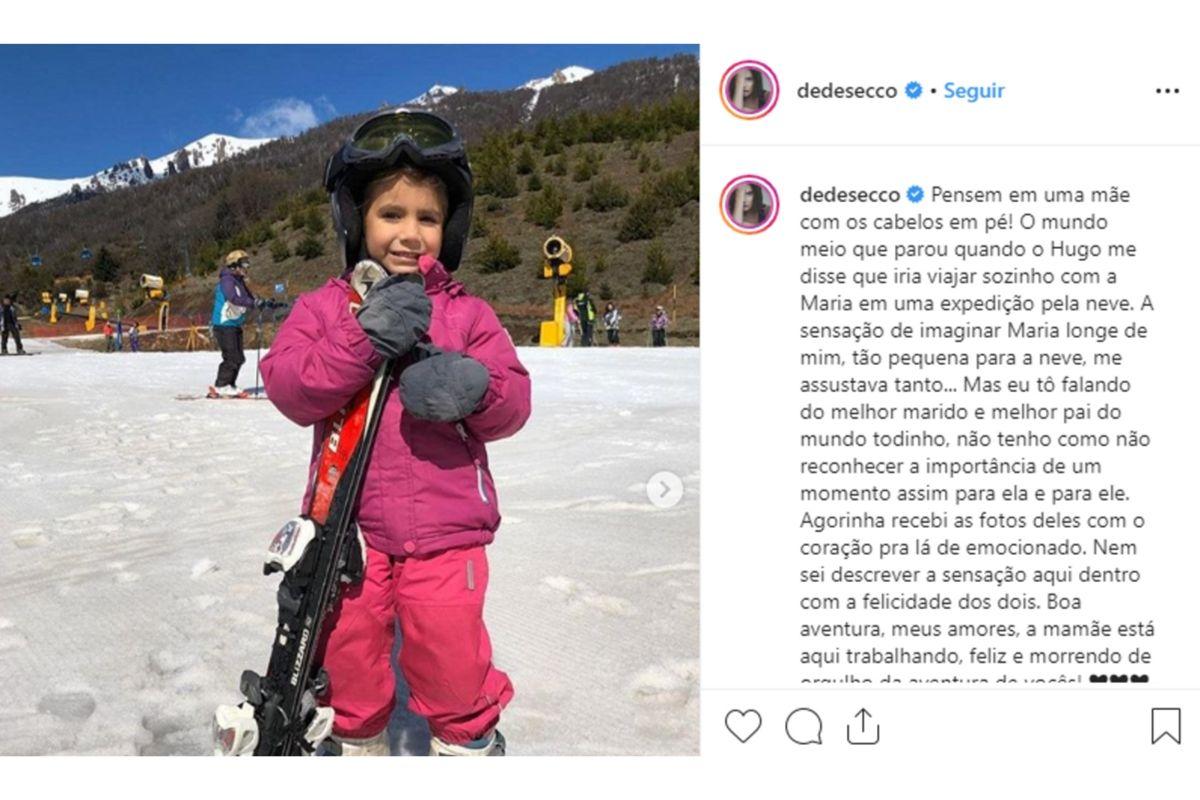Follow dedesecco with the Seguir button
The width and height of the screenshot is (1200, 800).
click(x=974, y=90)
